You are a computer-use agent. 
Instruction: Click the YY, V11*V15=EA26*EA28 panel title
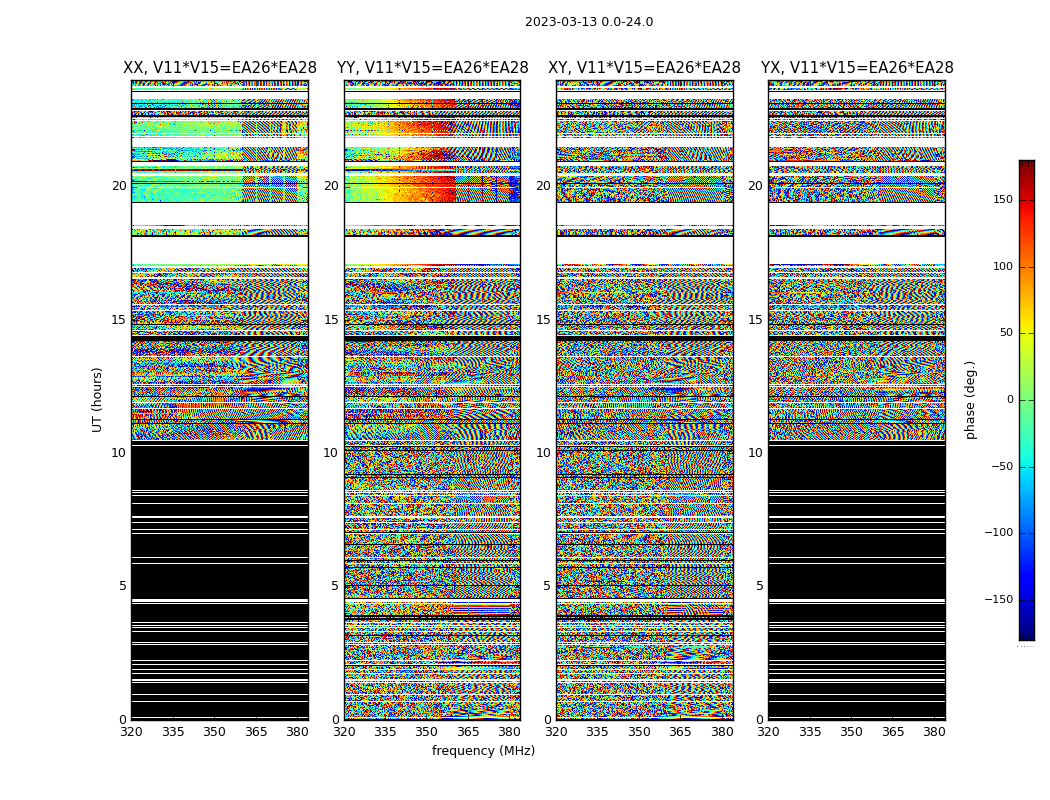[x=433, y=68]
